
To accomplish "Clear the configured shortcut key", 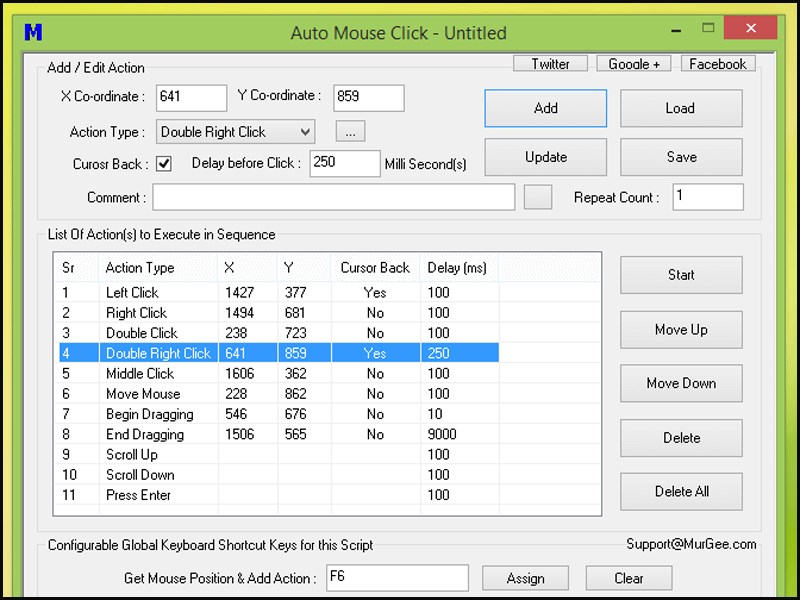I will click(629, 578).
